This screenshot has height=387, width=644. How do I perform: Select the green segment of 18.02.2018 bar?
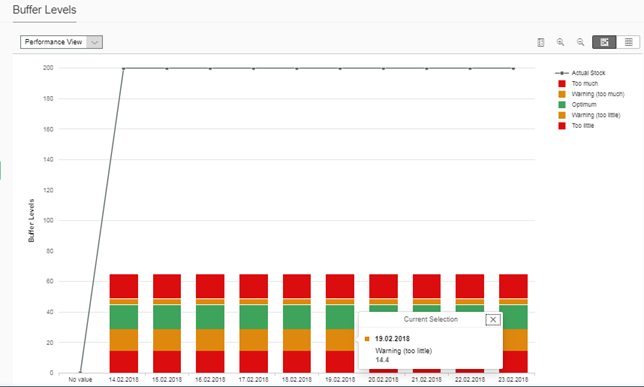(x=297, y=317)
